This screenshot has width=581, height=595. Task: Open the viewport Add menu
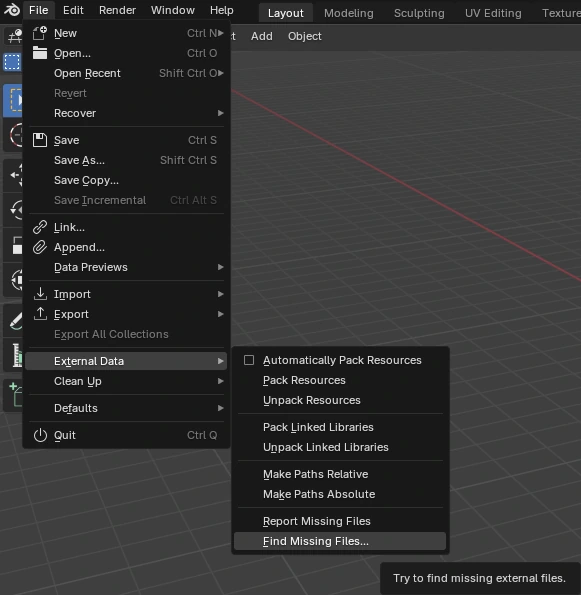261,36
